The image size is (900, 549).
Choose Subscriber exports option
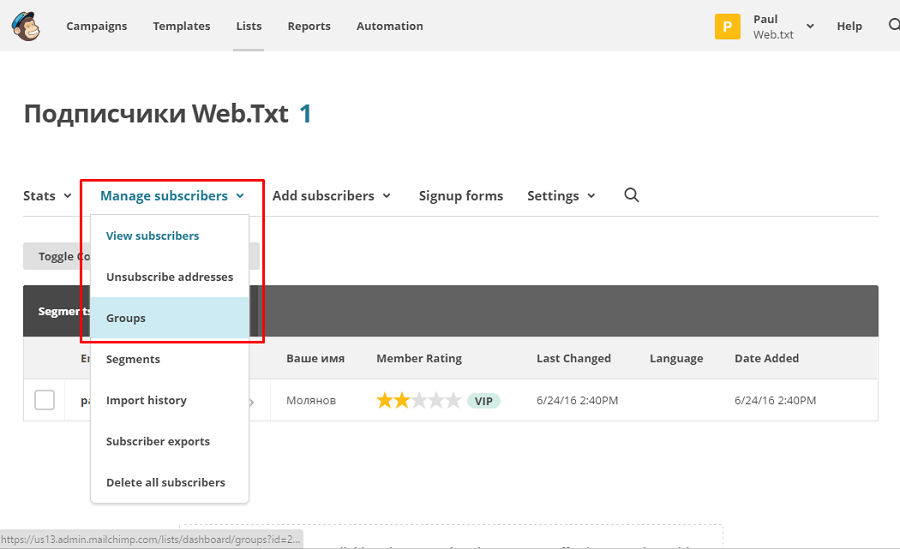170,441
